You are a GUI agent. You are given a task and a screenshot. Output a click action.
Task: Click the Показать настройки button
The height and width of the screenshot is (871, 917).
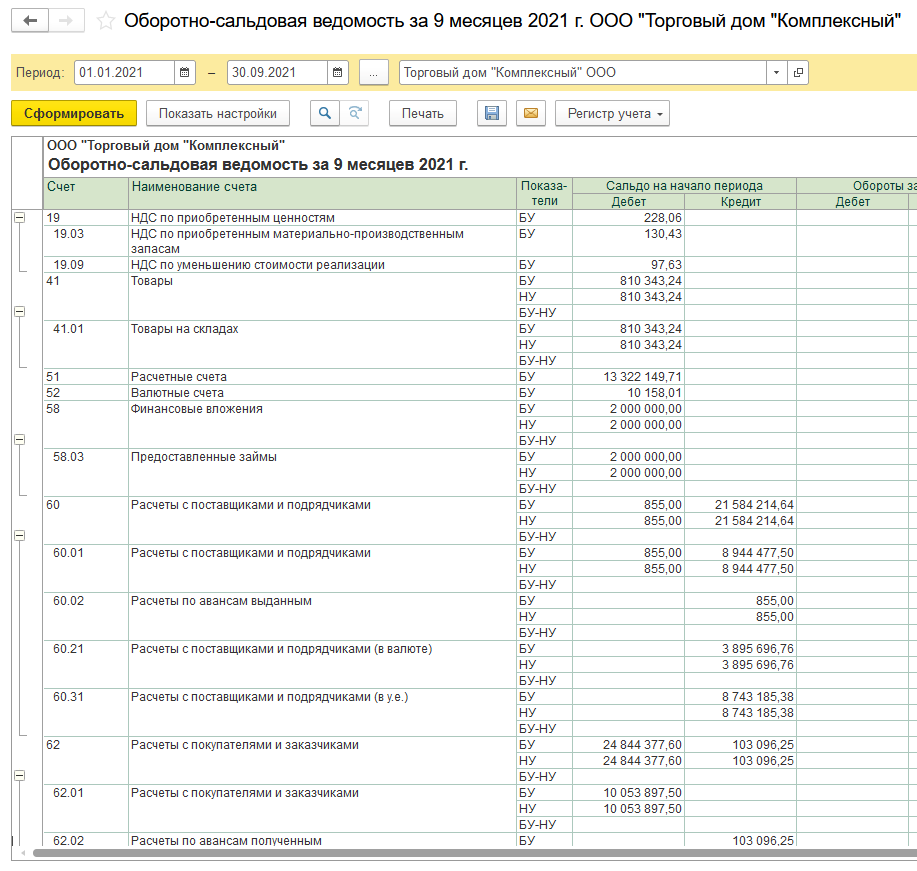point(218,114)
